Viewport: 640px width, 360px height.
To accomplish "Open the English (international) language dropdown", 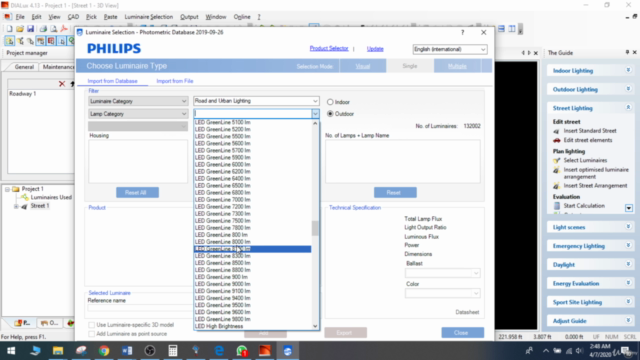I will (450, 49).
